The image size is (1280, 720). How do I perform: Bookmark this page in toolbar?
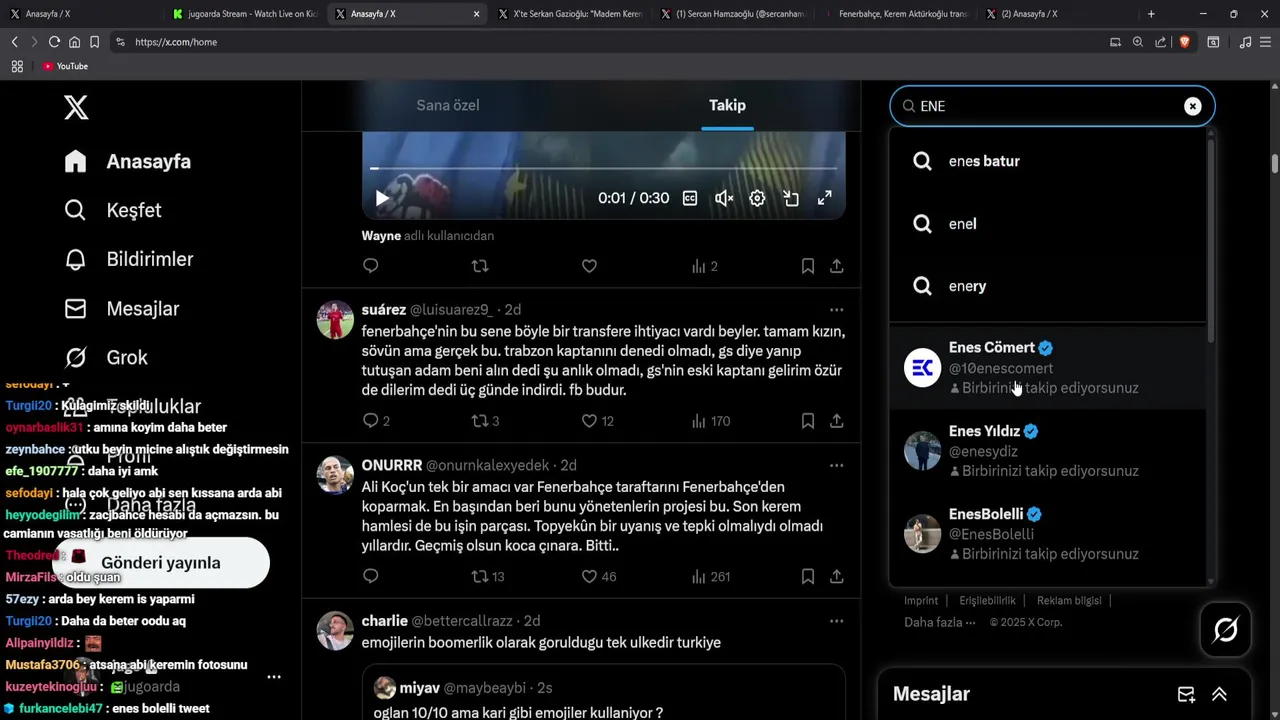[x=94, y=42]
